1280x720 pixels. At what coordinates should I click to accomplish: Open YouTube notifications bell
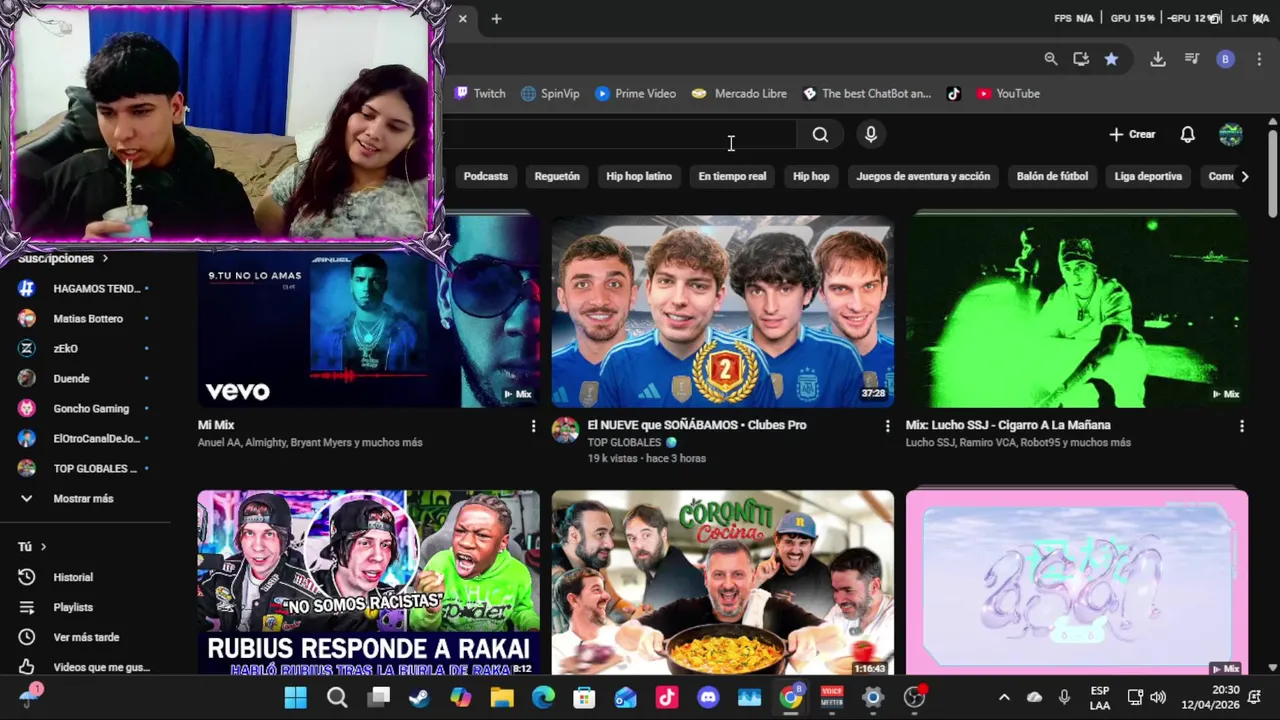(x=1187, y=134)
